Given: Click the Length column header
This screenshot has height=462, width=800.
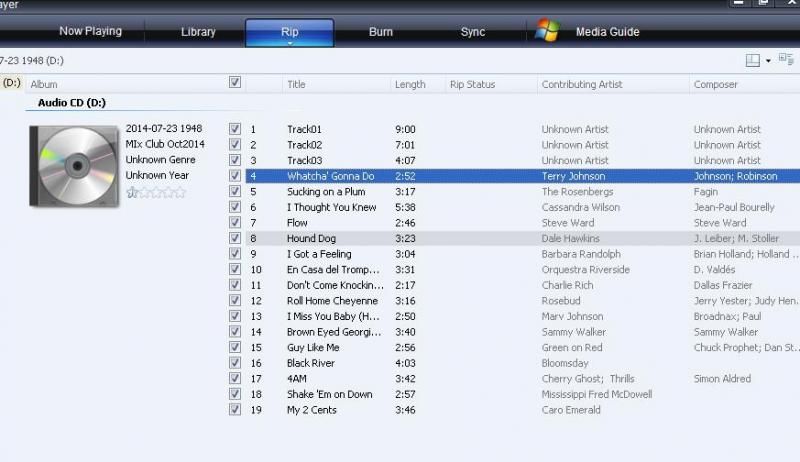Looking at the screenshot, I should (410, 85).
